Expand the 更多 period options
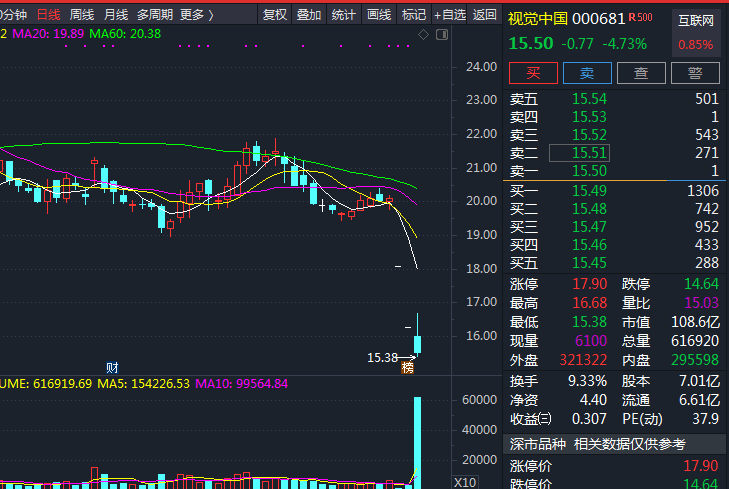This screenshot has width=729, height=489. (197, 15)
